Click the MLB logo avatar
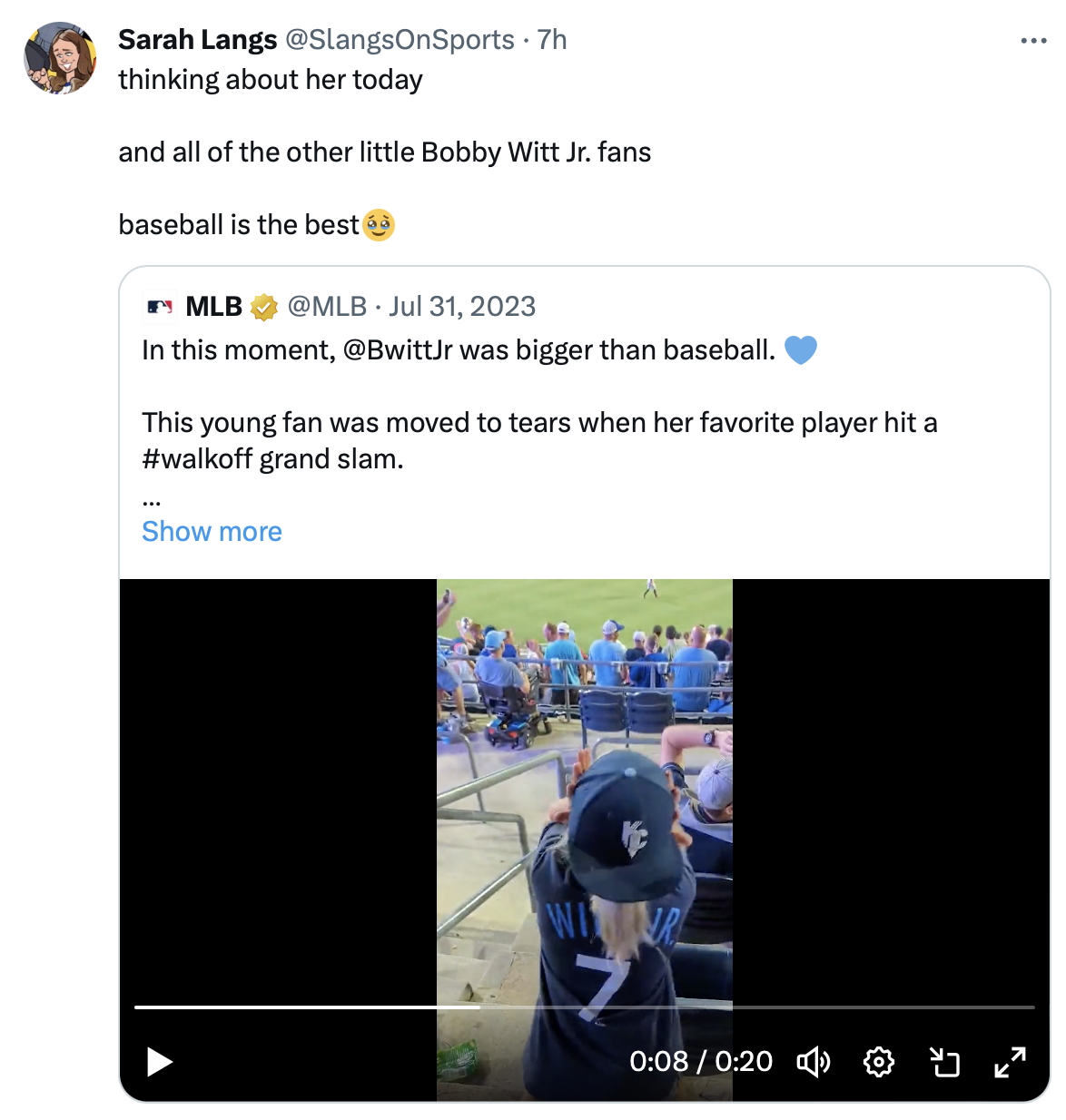This screenshot has width=1066, height=1120. click(160, 307)
